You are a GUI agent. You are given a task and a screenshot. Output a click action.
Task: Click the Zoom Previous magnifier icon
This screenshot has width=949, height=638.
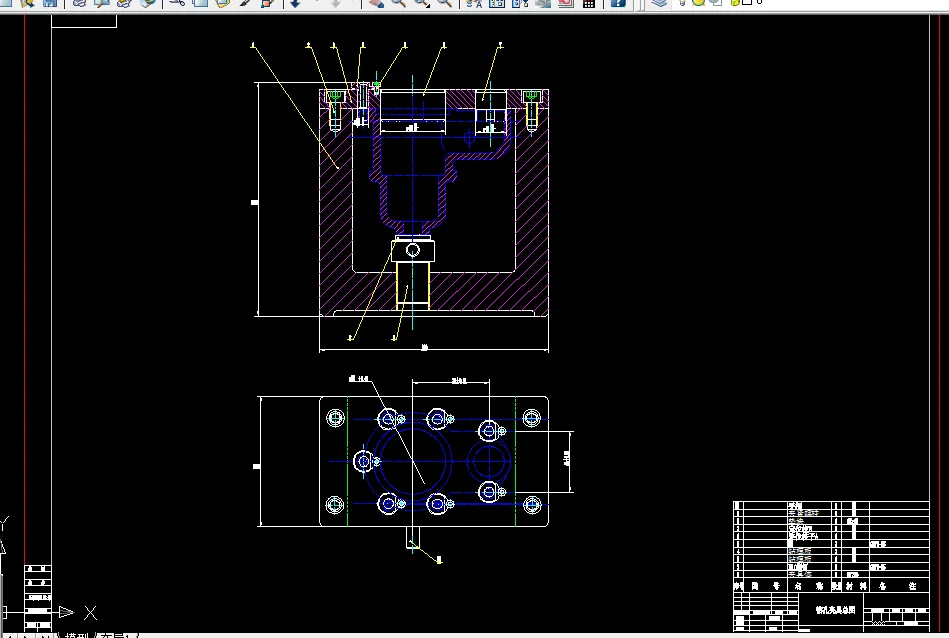pyautogui.click(x=444, y=2)
